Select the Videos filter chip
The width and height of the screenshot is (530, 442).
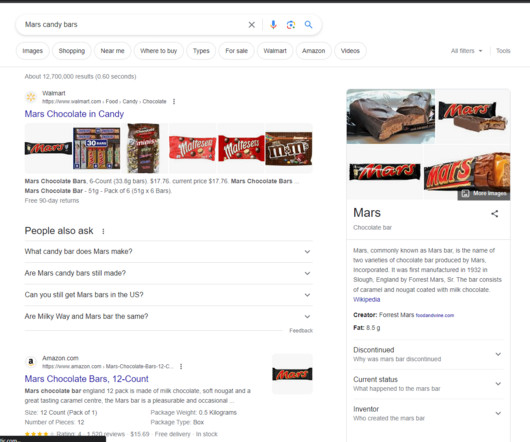350,51
